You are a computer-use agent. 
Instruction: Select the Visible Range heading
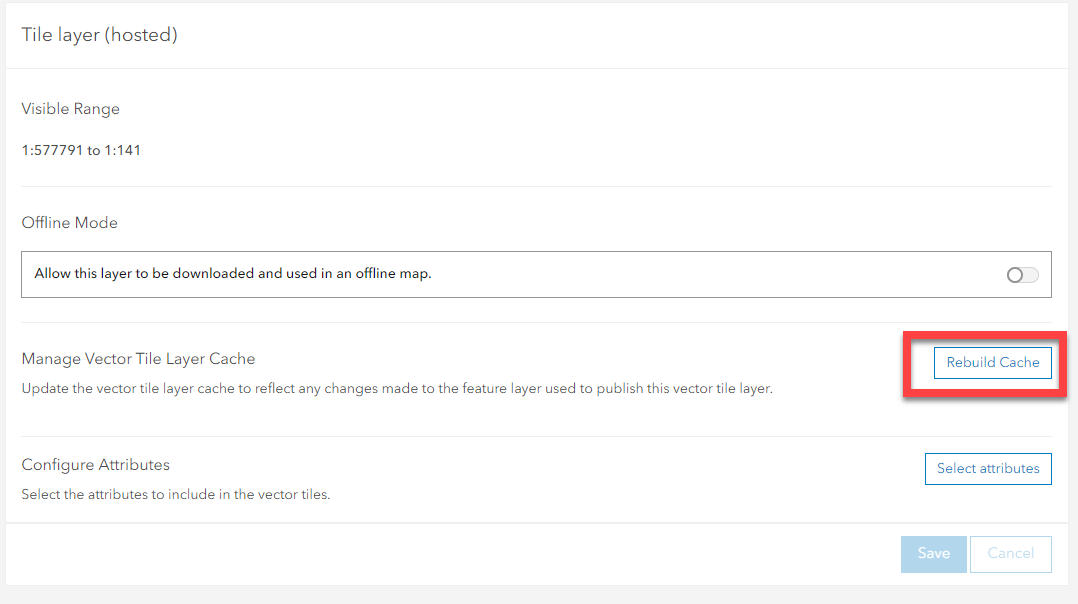(70, 109)
